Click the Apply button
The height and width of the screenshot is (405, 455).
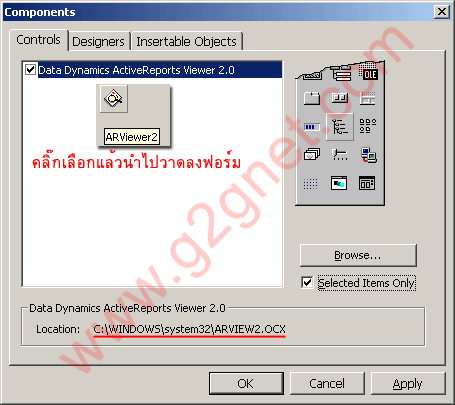pyautogui.click(x=408, y=383)
